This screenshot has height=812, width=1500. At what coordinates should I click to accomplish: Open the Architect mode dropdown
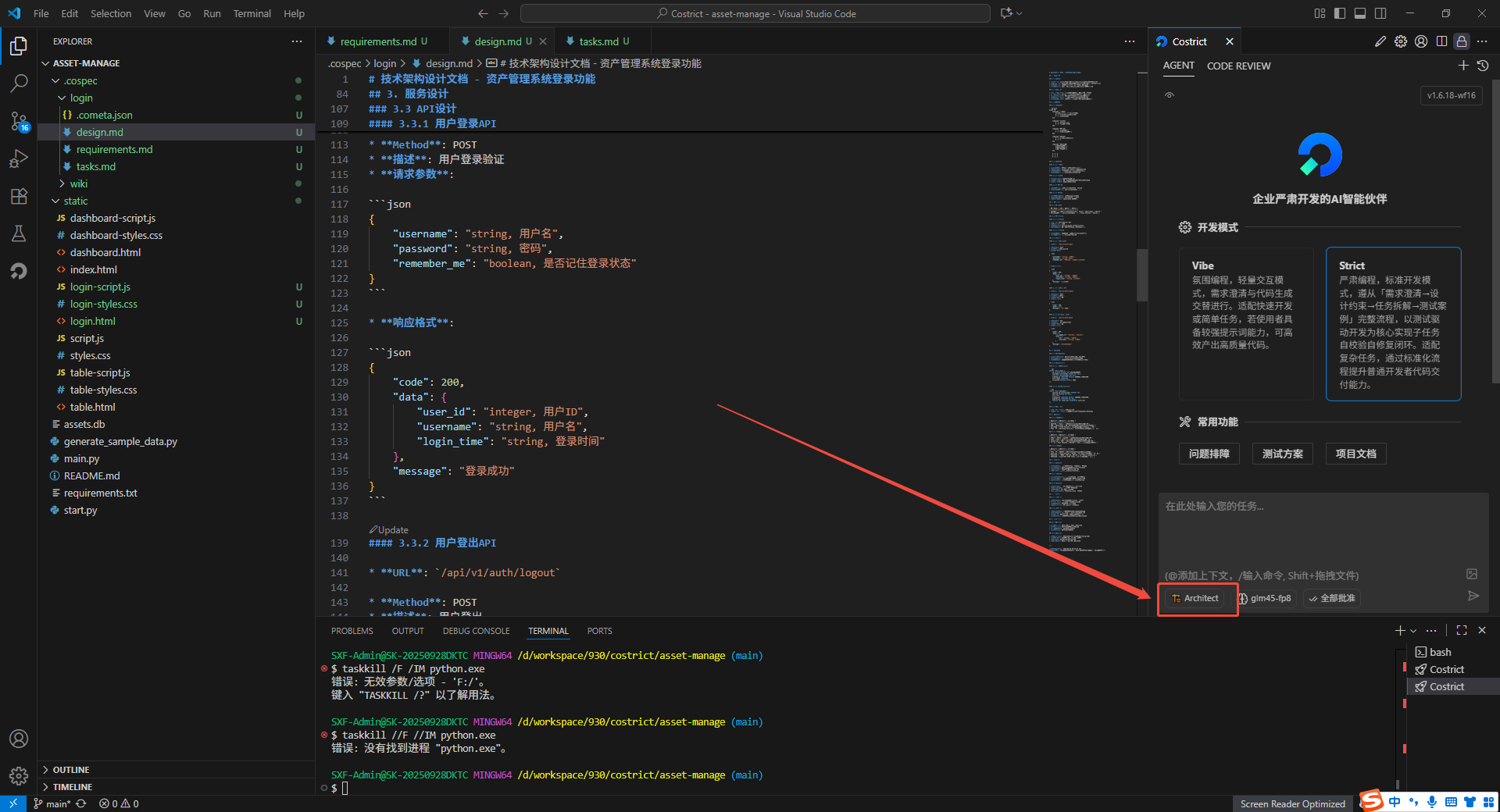[1195, 598]
